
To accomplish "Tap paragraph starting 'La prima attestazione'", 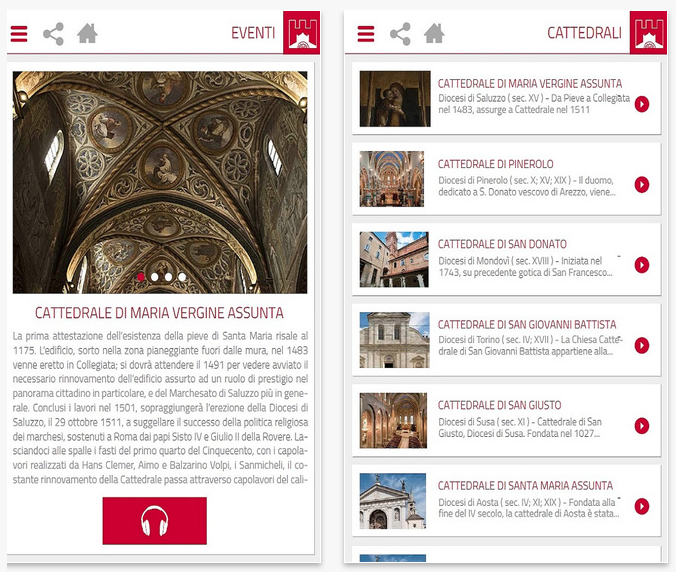I will (160, 407).
